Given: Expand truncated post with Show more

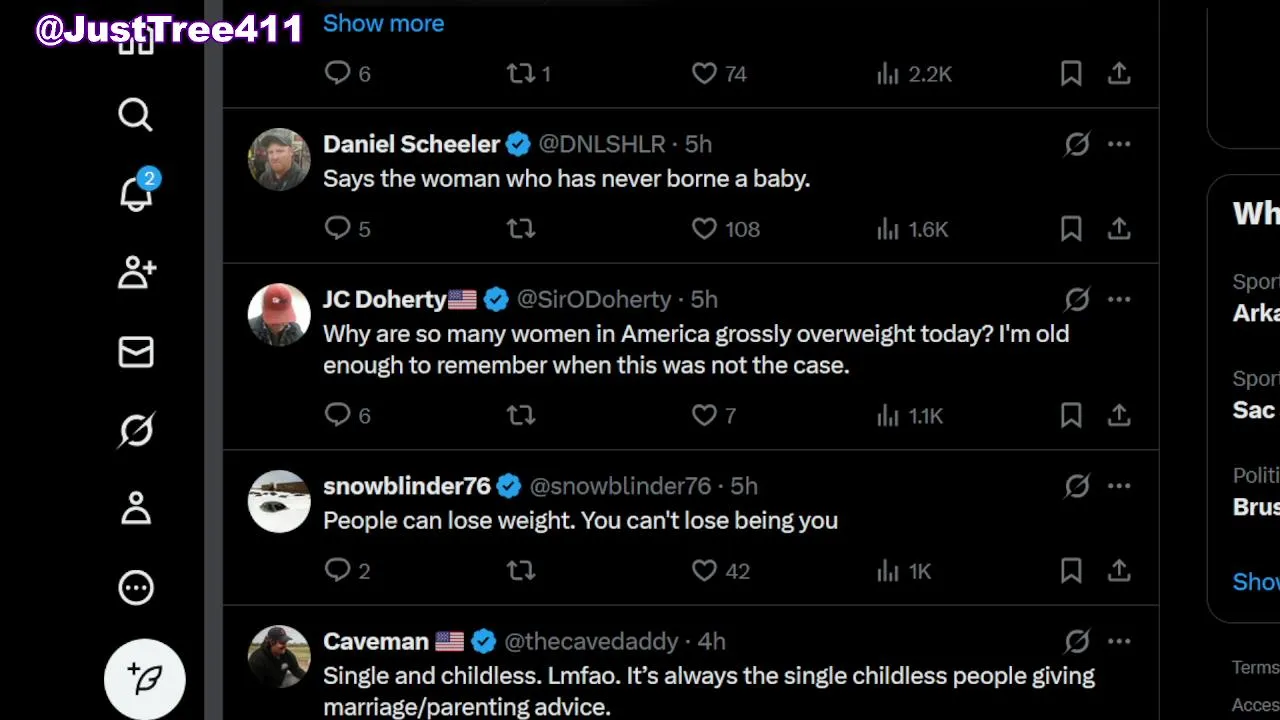Looking at the screenshot, I should point(383,23).
